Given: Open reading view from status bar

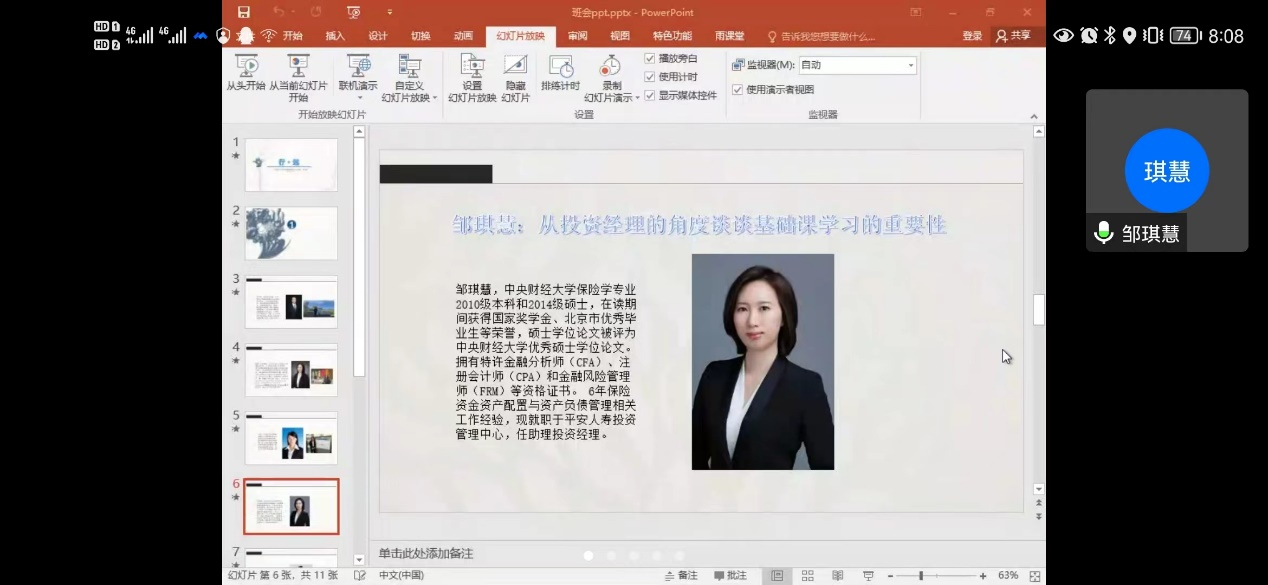Looking at the screenshot, I should tap(837, 576).
